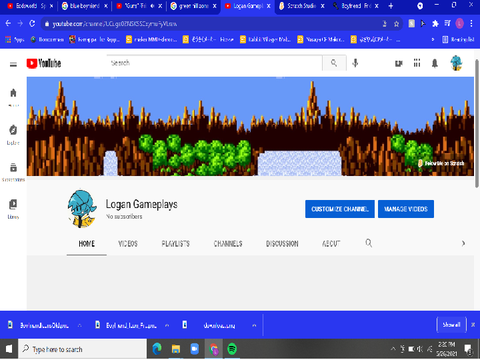Click the Chrome icon in the taskbar

coord(213,349)
